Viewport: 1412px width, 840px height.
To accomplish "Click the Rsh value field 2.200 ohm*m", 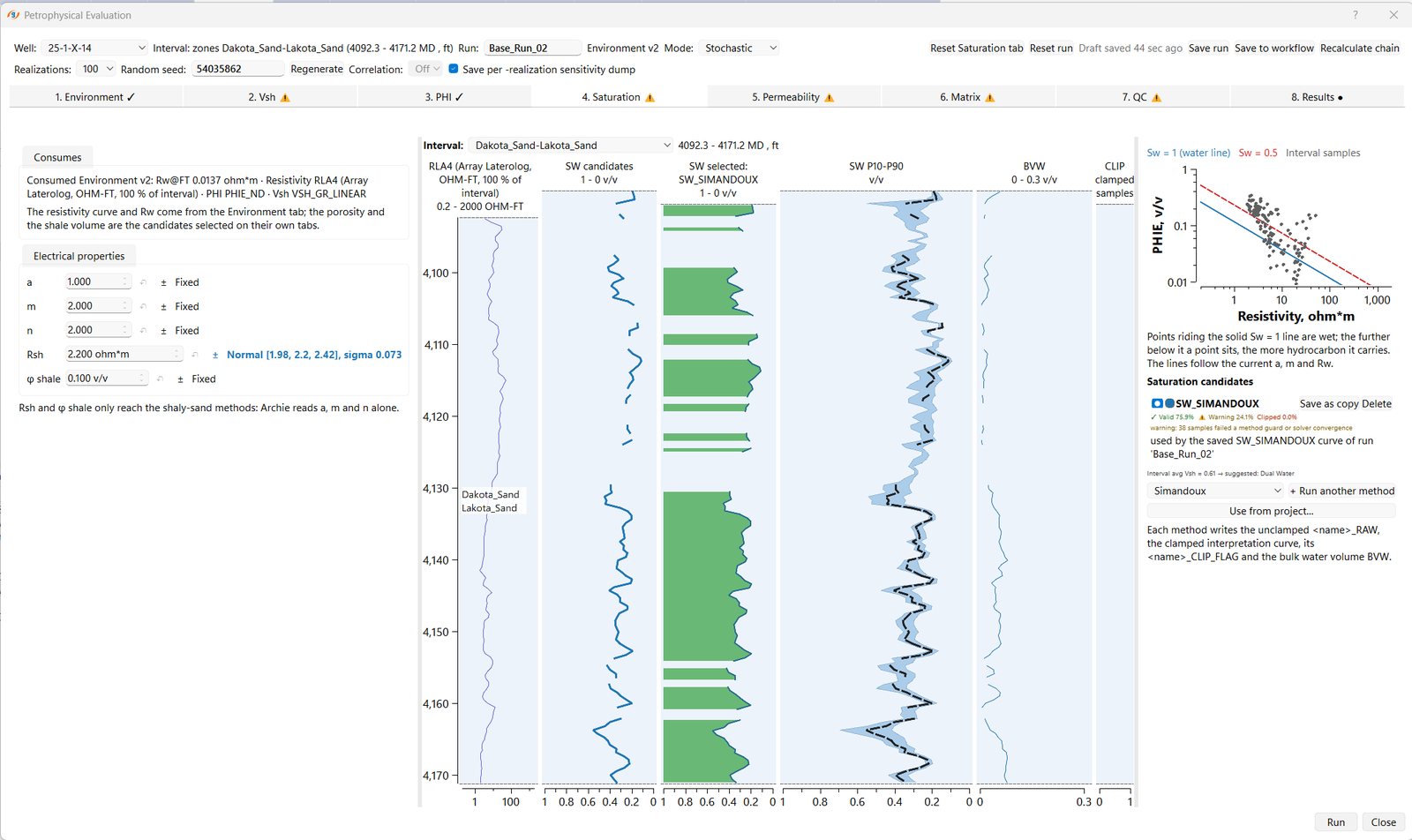I will [x=124, y=354].
